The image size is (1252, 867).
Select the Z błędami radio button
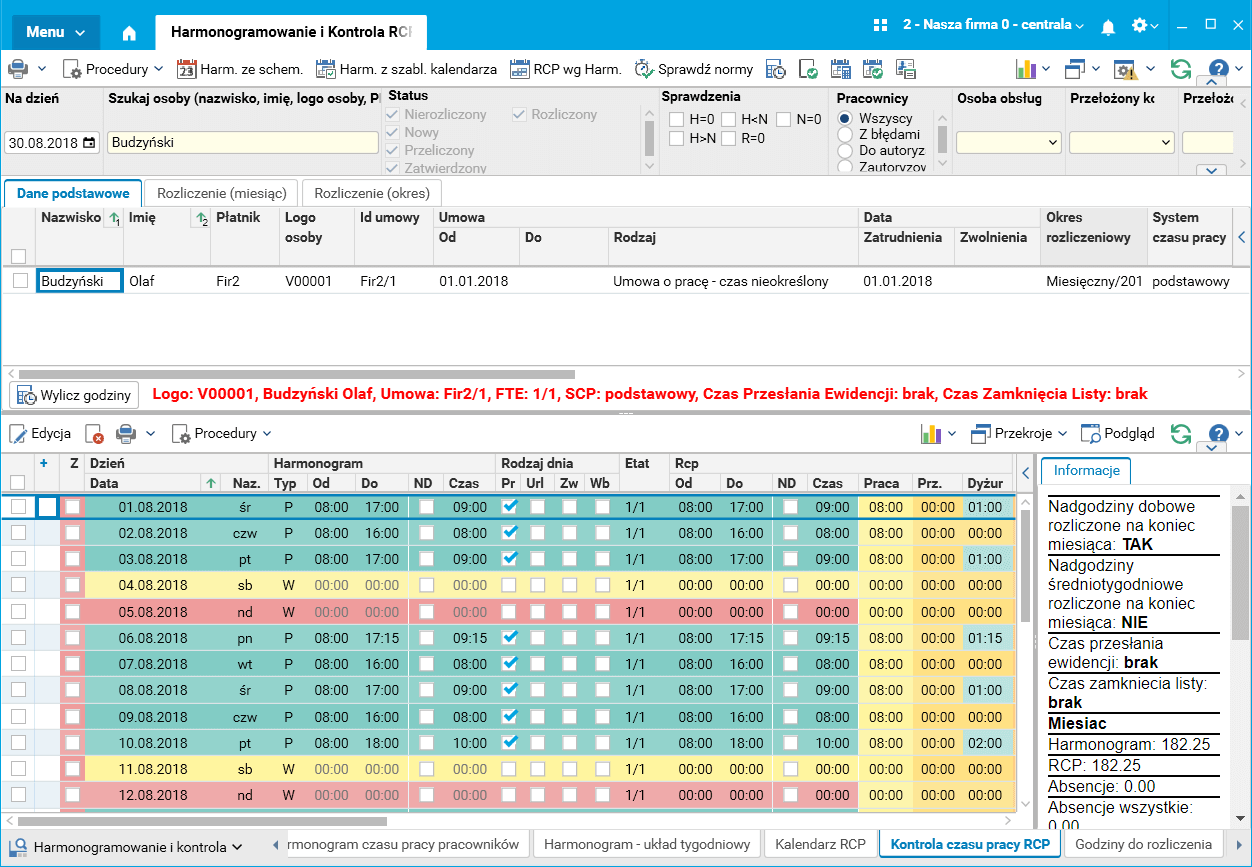(x=845, y=134)
